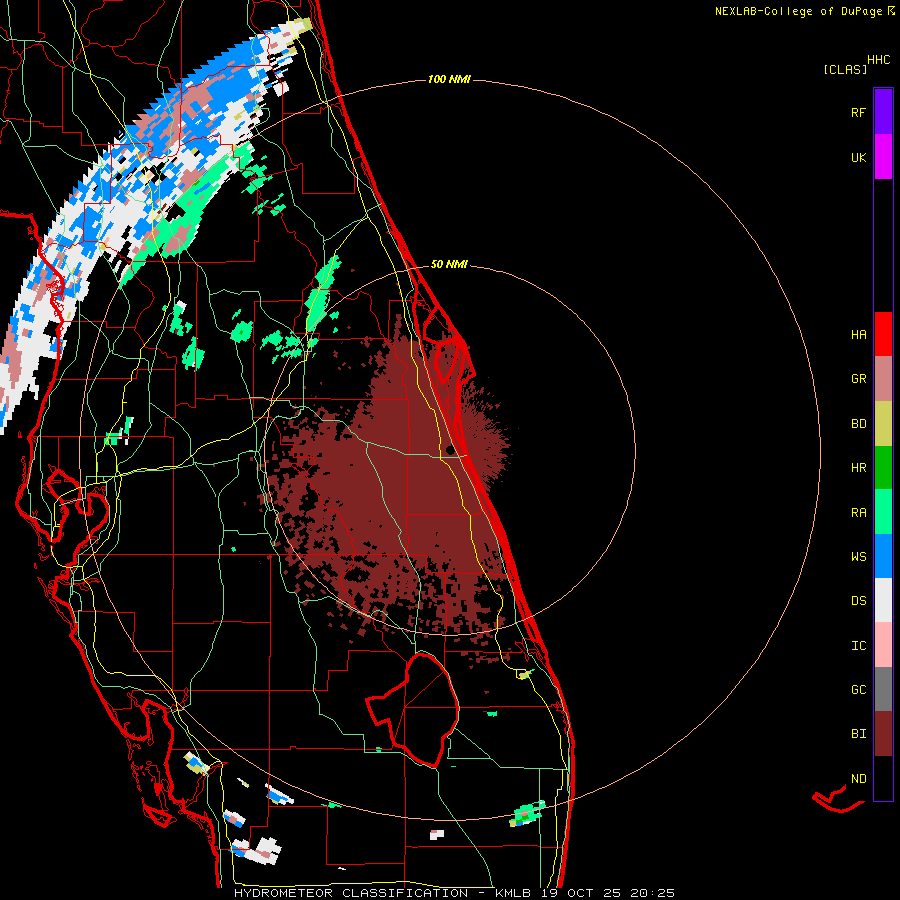
Task: Click the [CLAS] unit label
Action: pos(845,69)
